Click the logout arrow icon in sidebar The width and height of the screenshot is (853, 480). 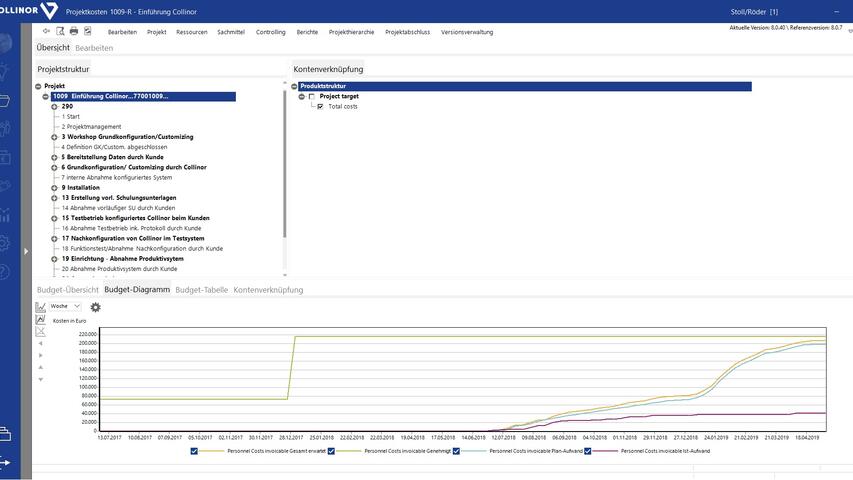pyautogui.click(x=5, y=462)
